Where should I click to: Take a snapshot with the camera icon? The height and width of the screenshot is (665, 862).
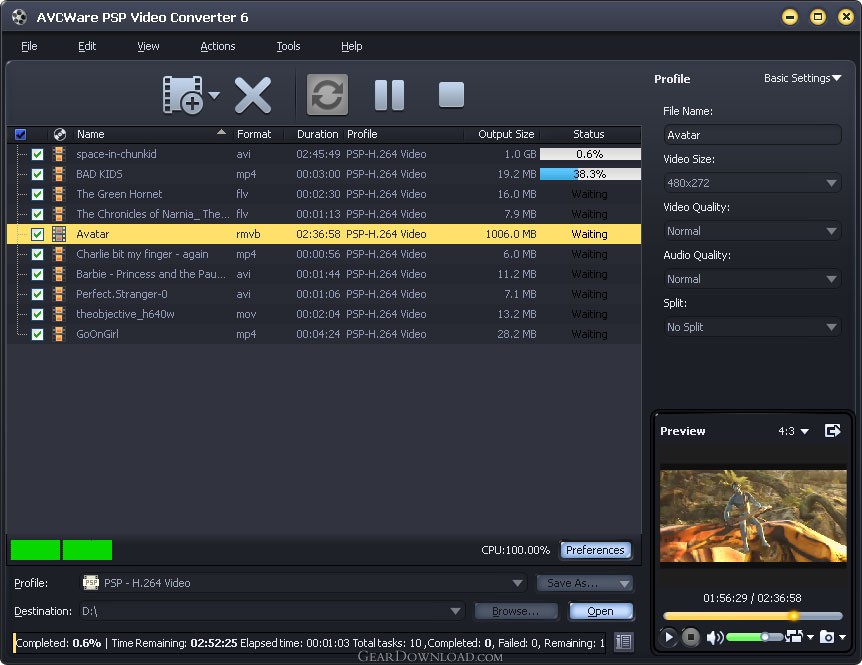827,637
